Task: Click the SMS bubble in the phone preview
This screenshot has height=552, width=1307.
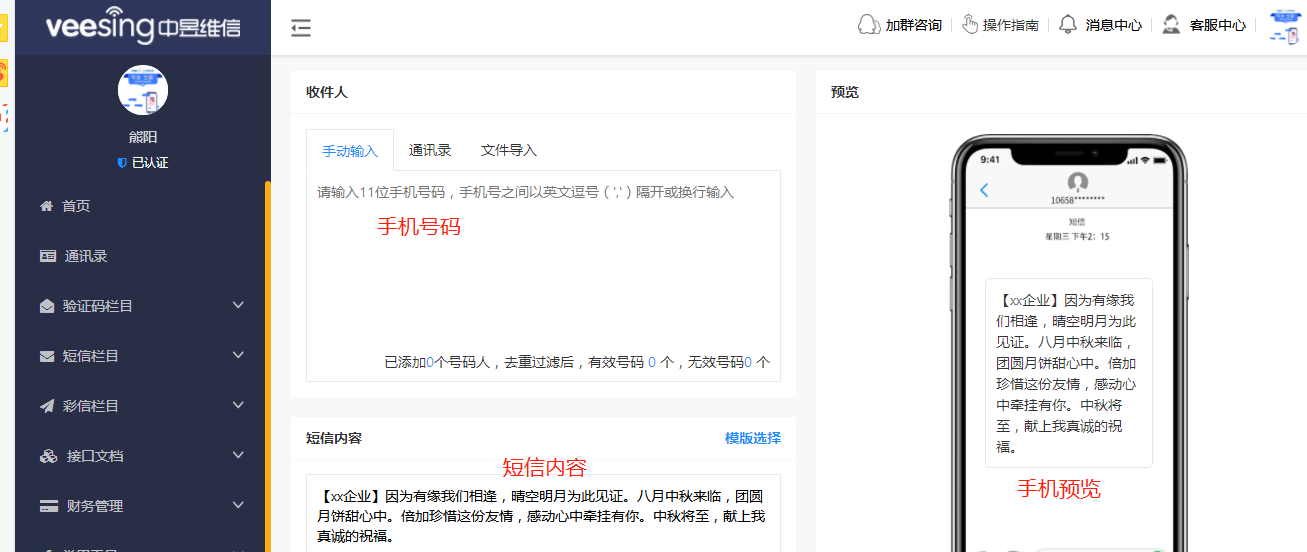Action: point(1069,373)
